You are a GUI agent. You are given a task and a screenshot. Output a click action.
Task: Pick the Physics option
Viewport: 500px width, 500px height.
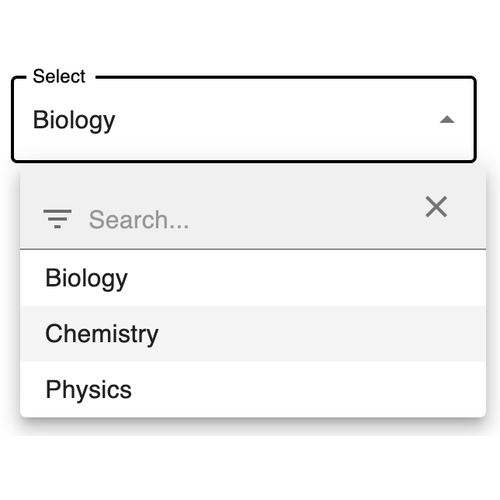coord(253,389)
